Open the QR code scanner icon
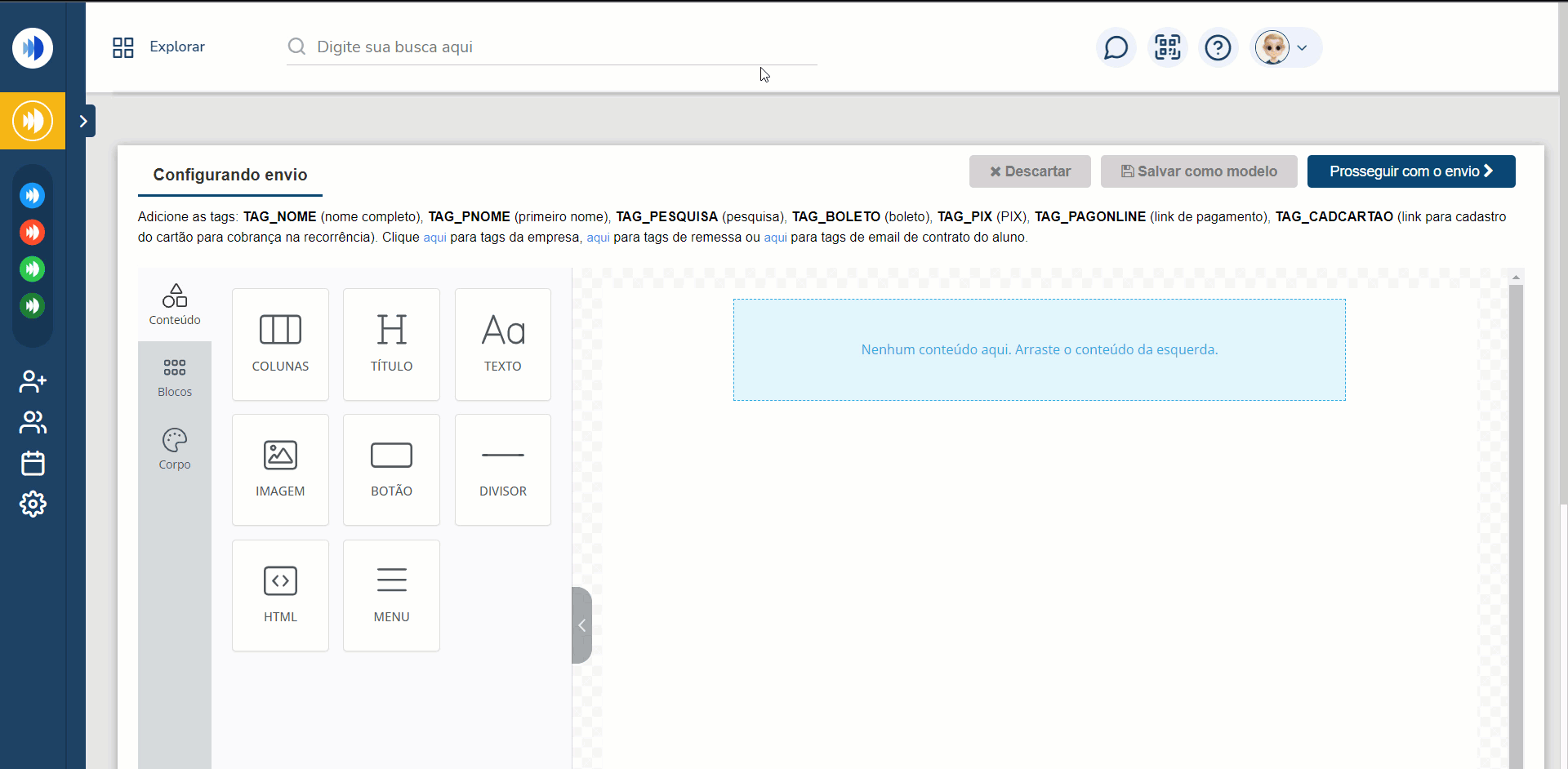The width and height of the screenshot is (1568, 769). tap(1167, 47)
